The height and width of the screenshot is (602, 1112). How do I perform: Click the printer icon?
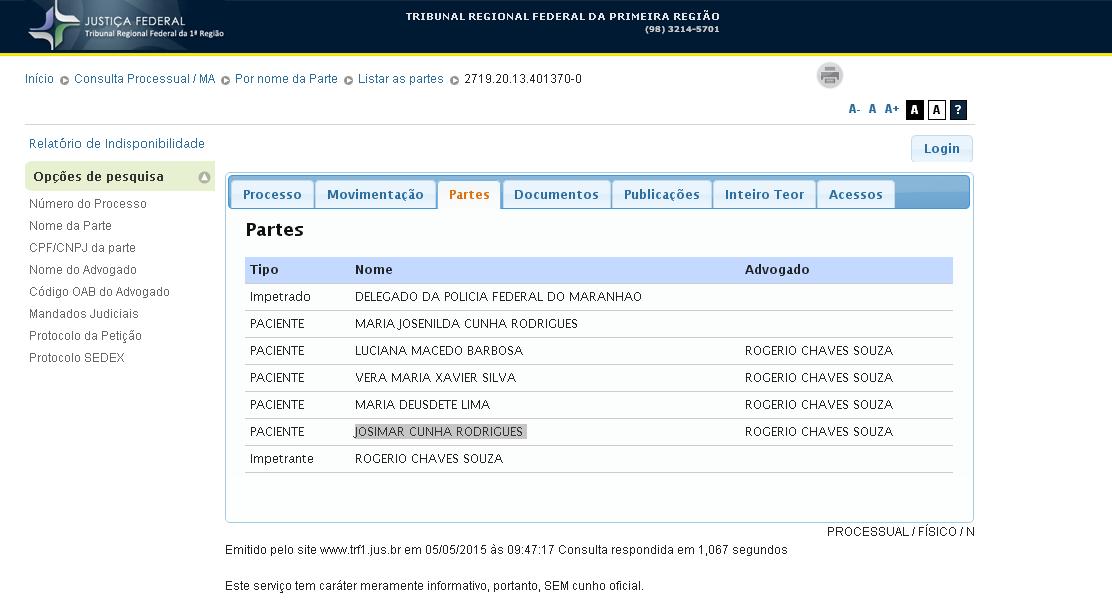point(829,75)
